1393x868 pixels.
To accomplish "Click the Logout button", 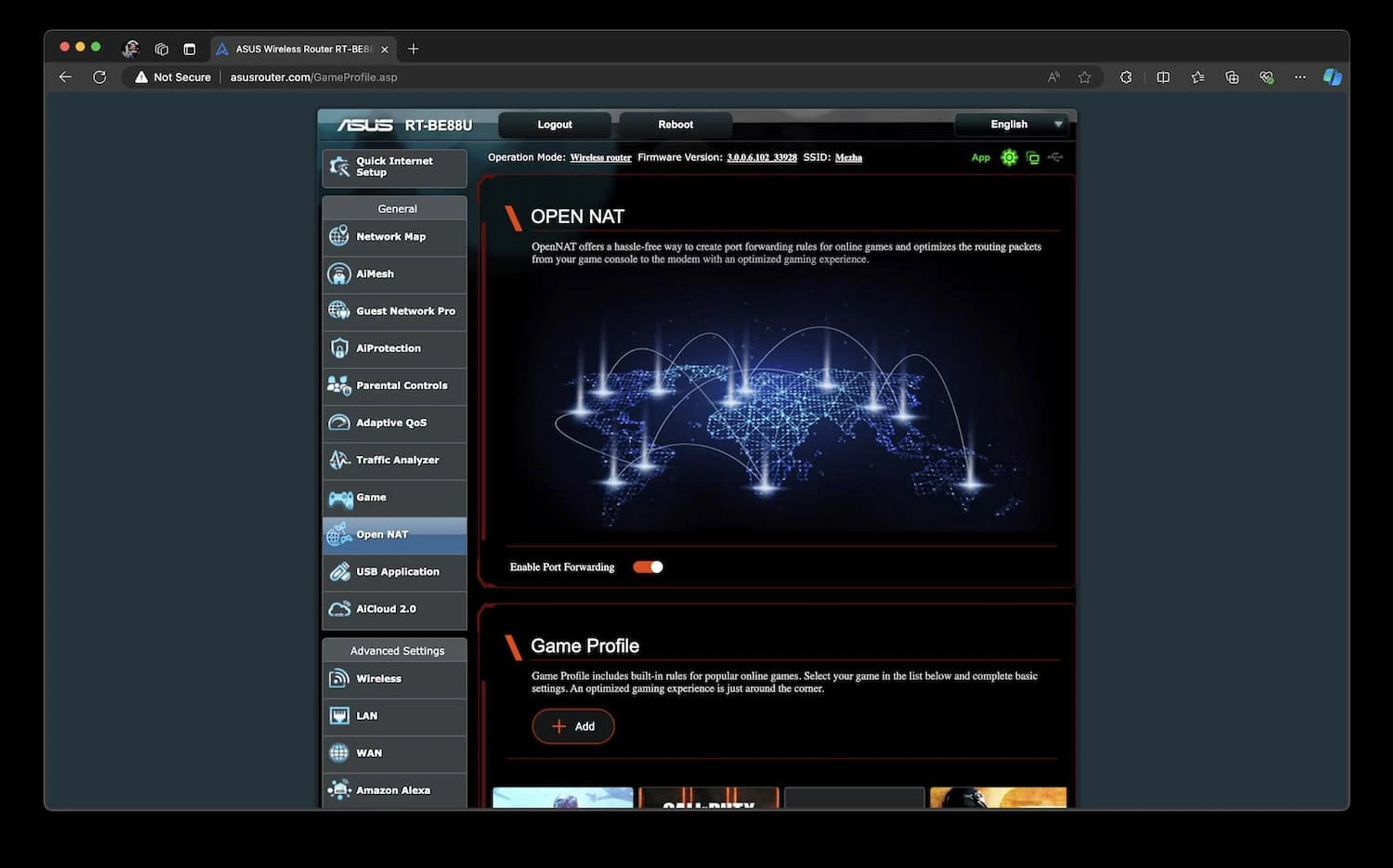I will [x=554, y=125].
